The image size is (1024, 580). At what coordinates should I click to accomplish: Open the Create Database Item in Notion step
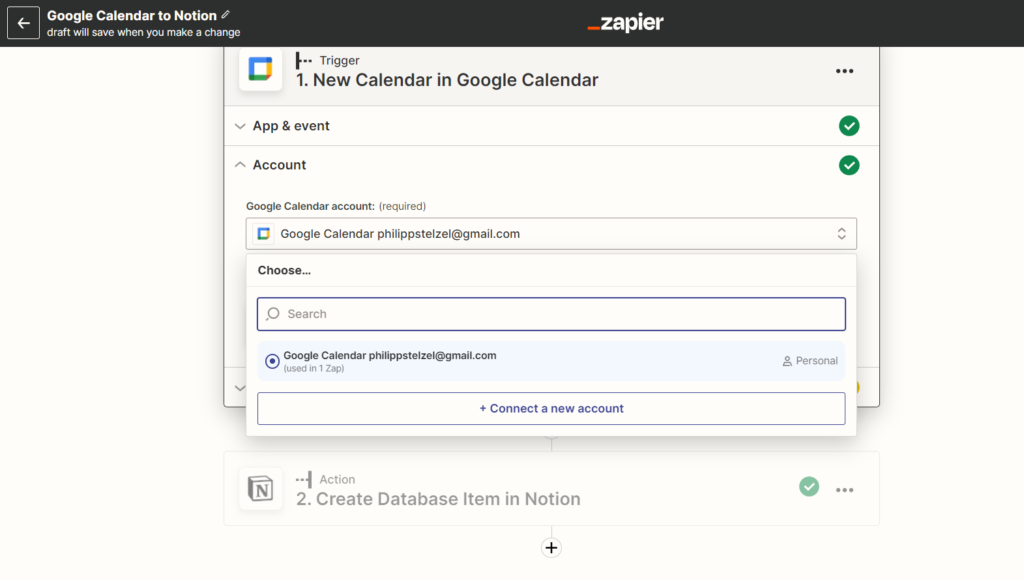[x=438, y=499]
